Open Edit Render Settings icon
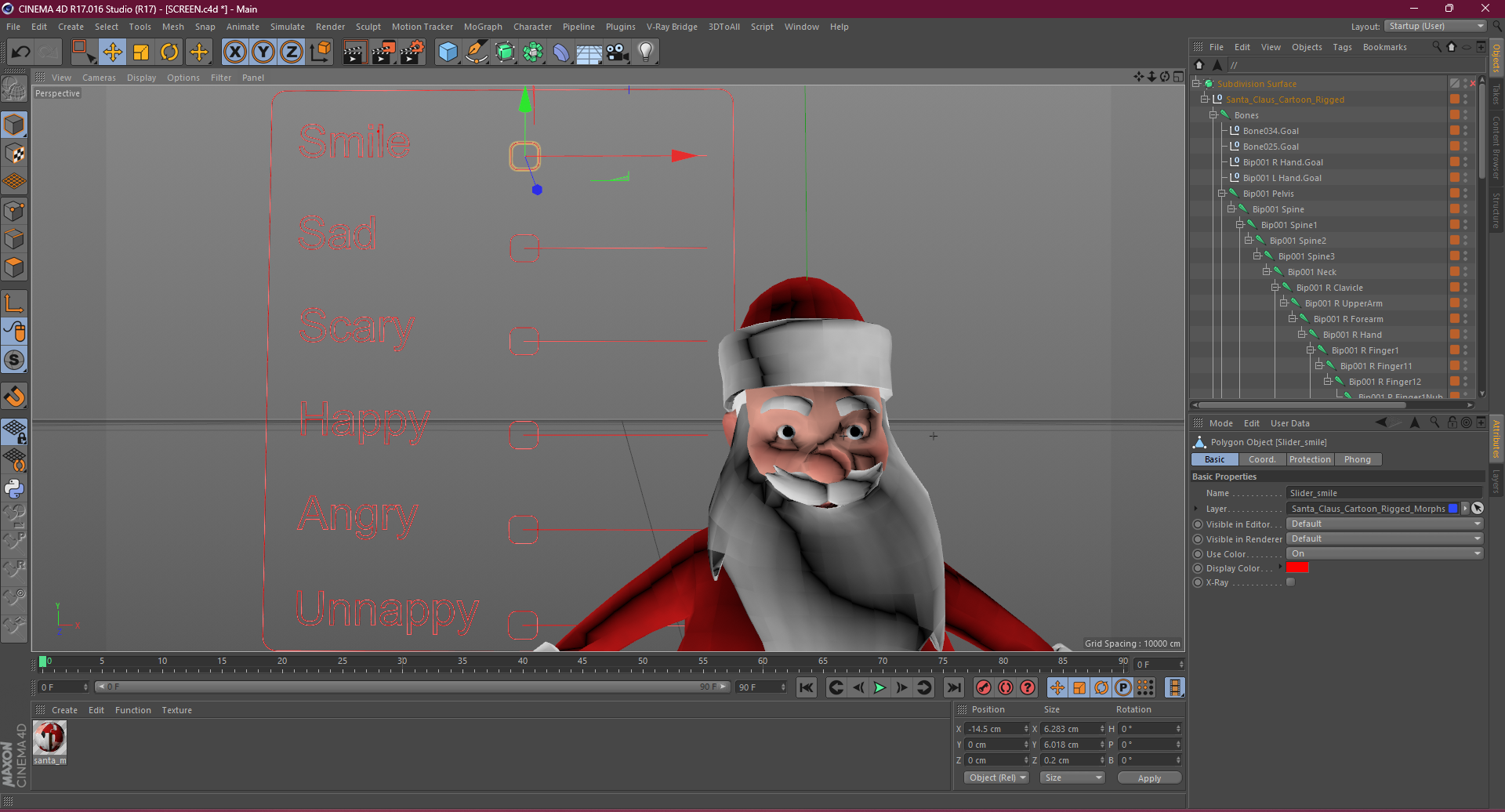Screen dimensions: 1505x812 [x=412, y=53]
